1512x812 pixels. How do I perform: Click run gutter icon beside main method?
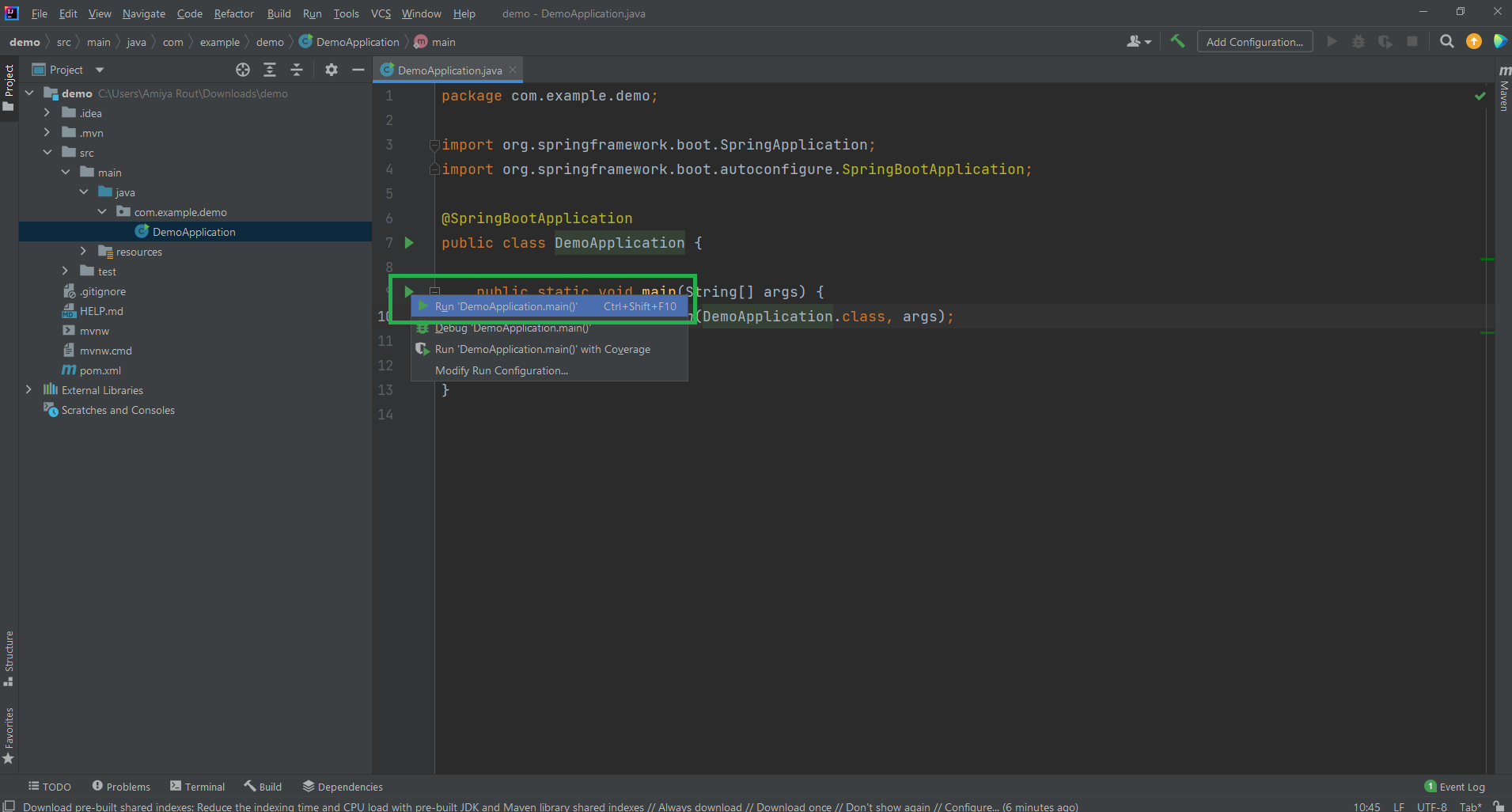409,291
